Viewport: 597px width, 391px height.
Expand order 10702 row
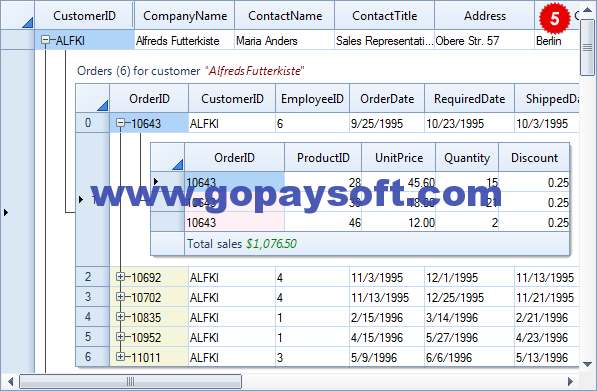[120, 297]
